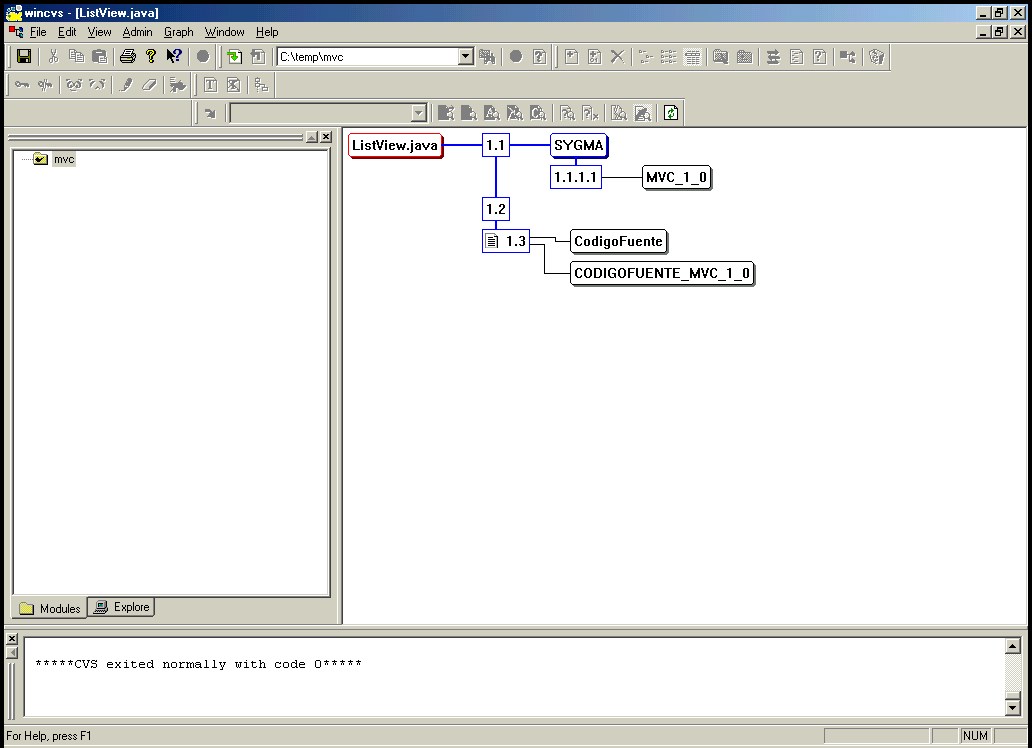Click the green refresh icon in graph toolbar

pyautogui.click(x=671, y=113)
